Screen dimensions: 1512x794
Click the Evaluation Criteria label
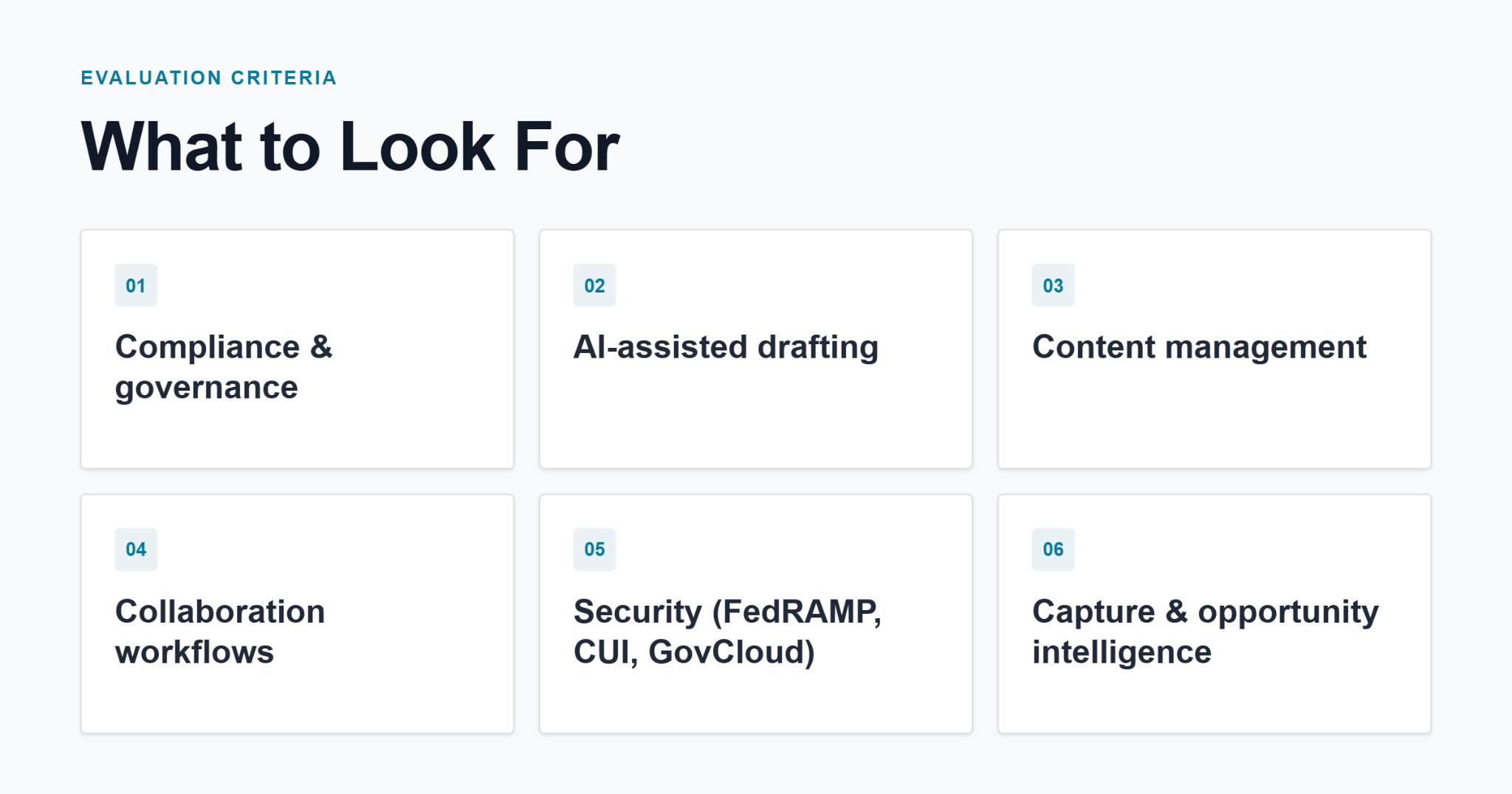pyautogui.click(x=209, y=78)
